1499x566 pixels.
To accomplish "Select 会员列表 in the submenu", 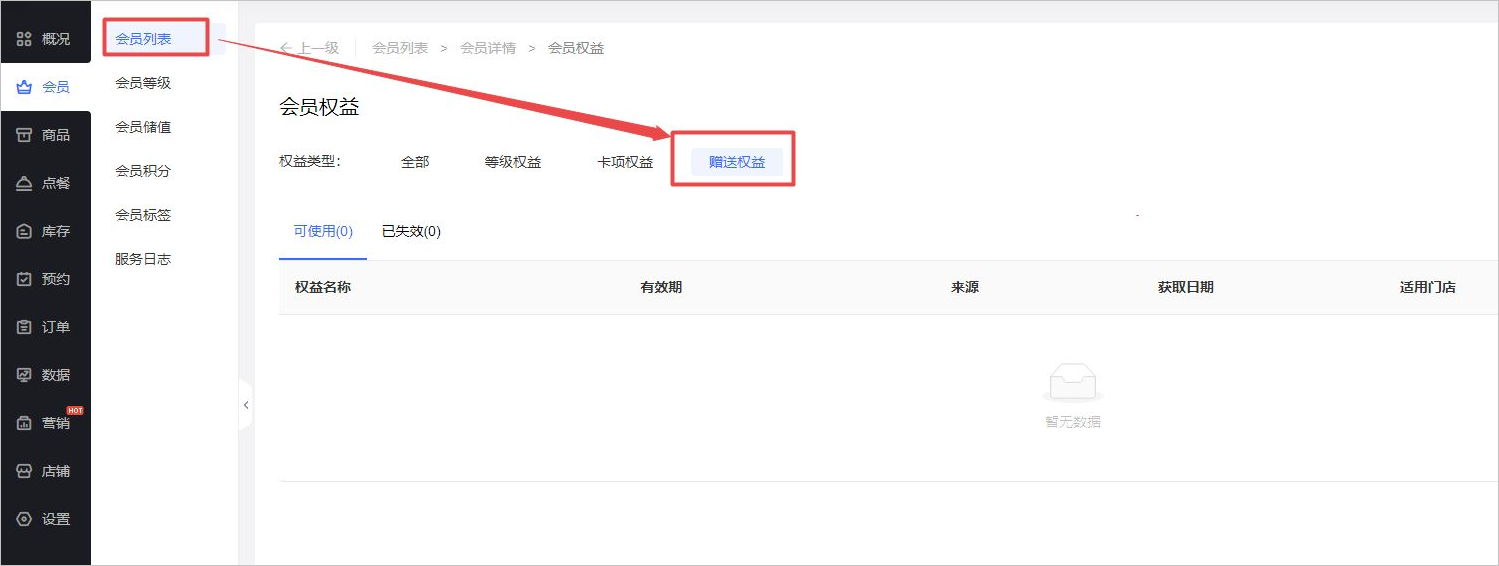I will click(x=143, y=39).
